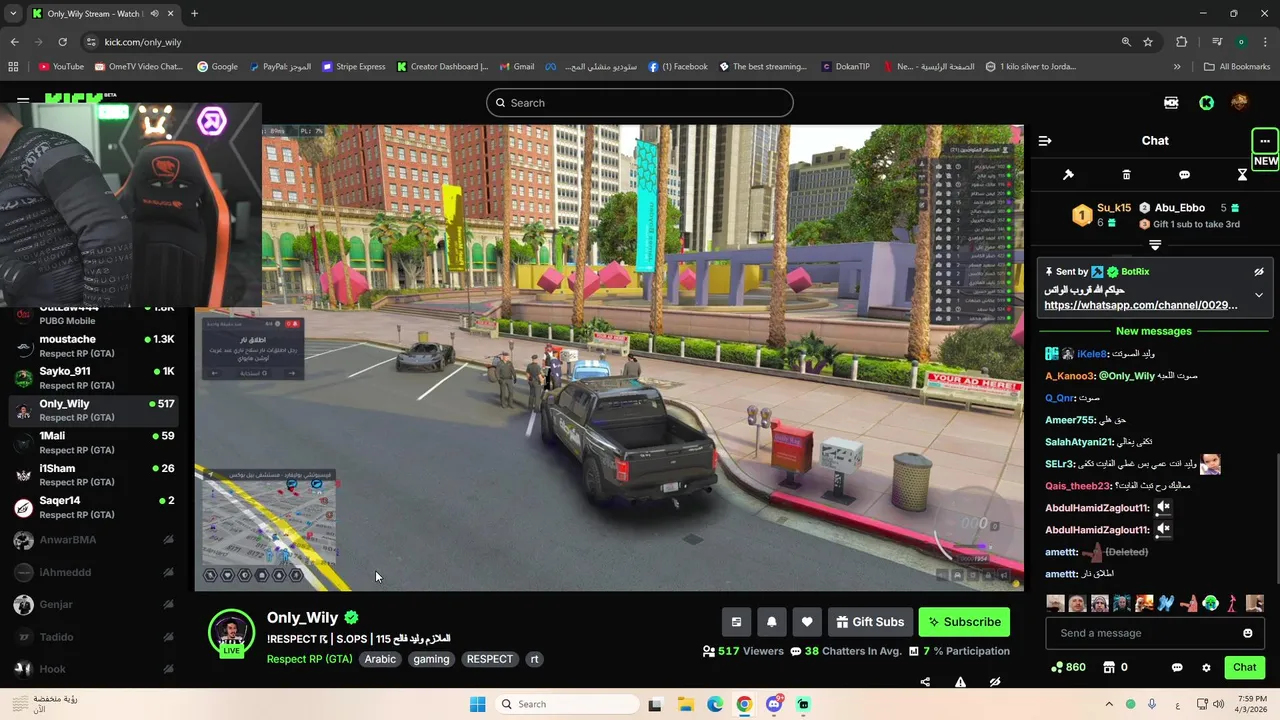Open Respect RP (GTA) category link
The height and width of the screenshot is (720, 1280).
click(309, 659)
